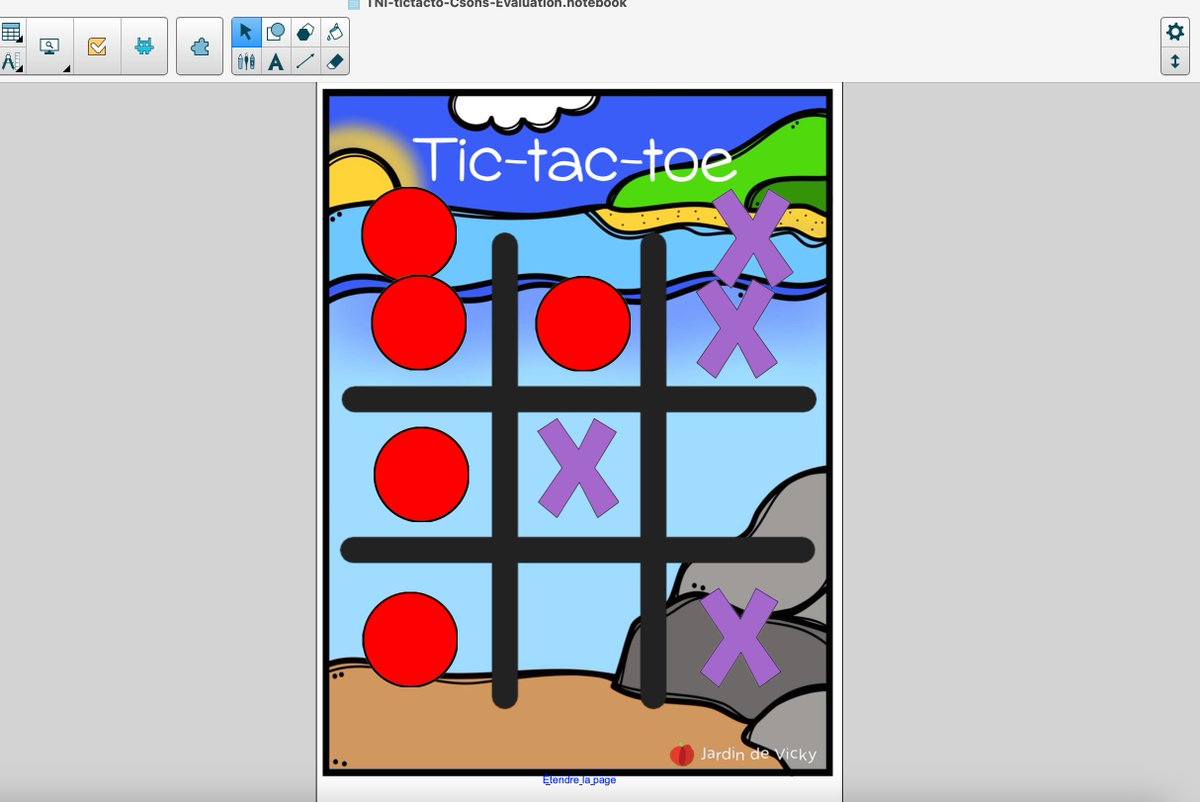
Task: Choose the Lines tool
Action: pos(305,61)
